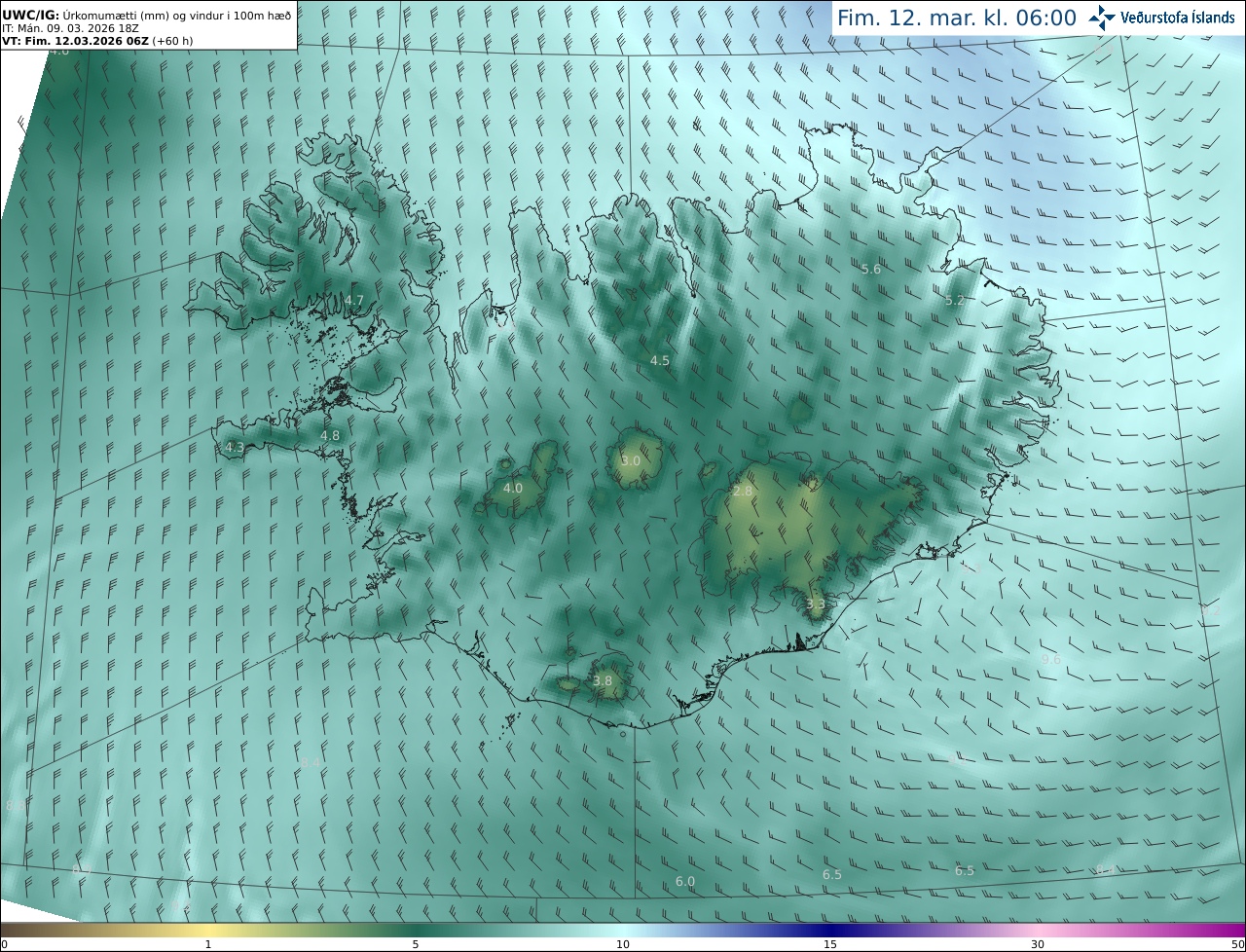The width and height of the screenshot is (1246, 952).
Task: Click the 30 tick on the colour scale
Action: [1038, 944]
